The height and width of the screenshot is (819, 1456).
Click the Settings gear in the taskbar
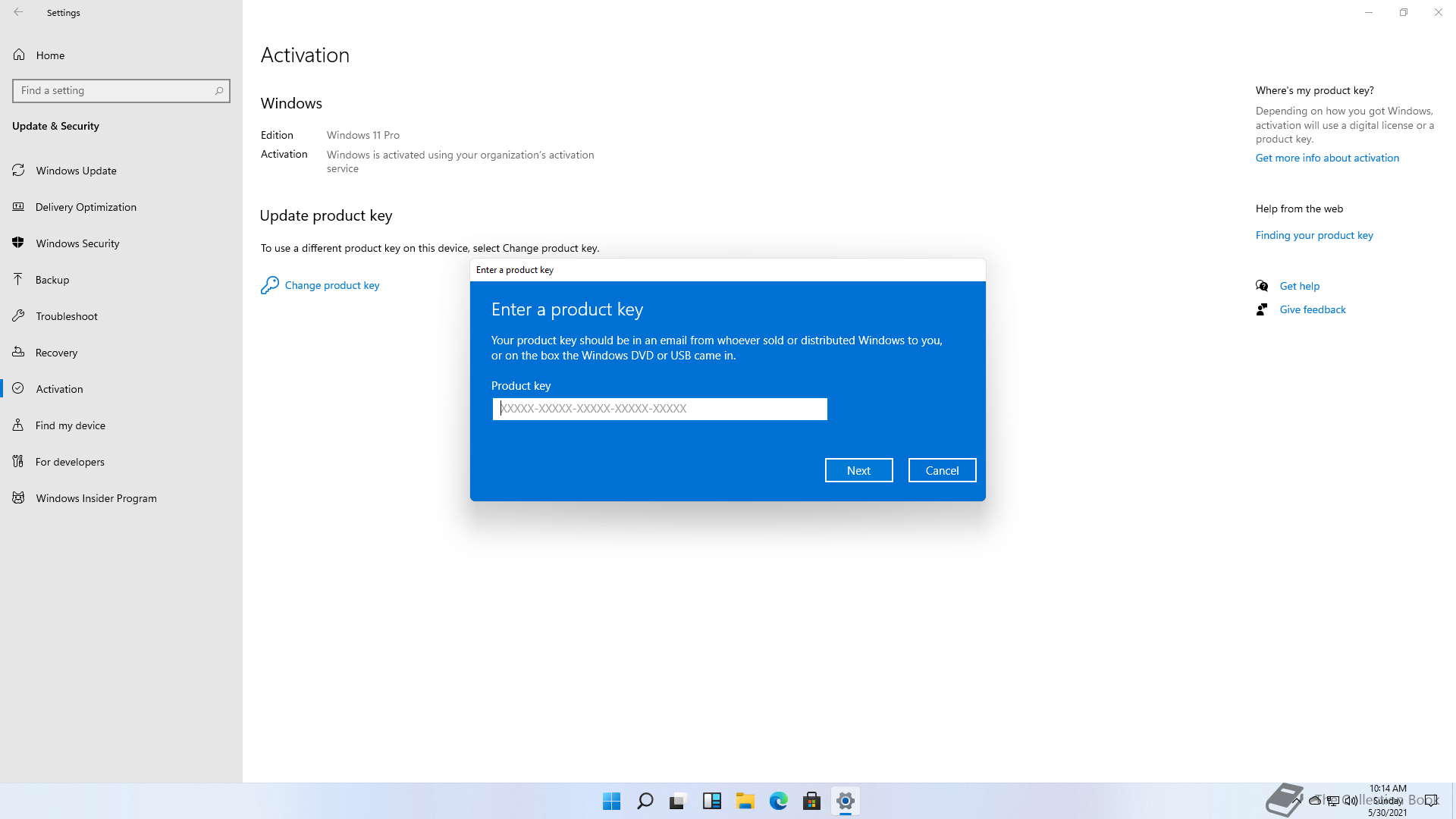[x=845, y=801]
